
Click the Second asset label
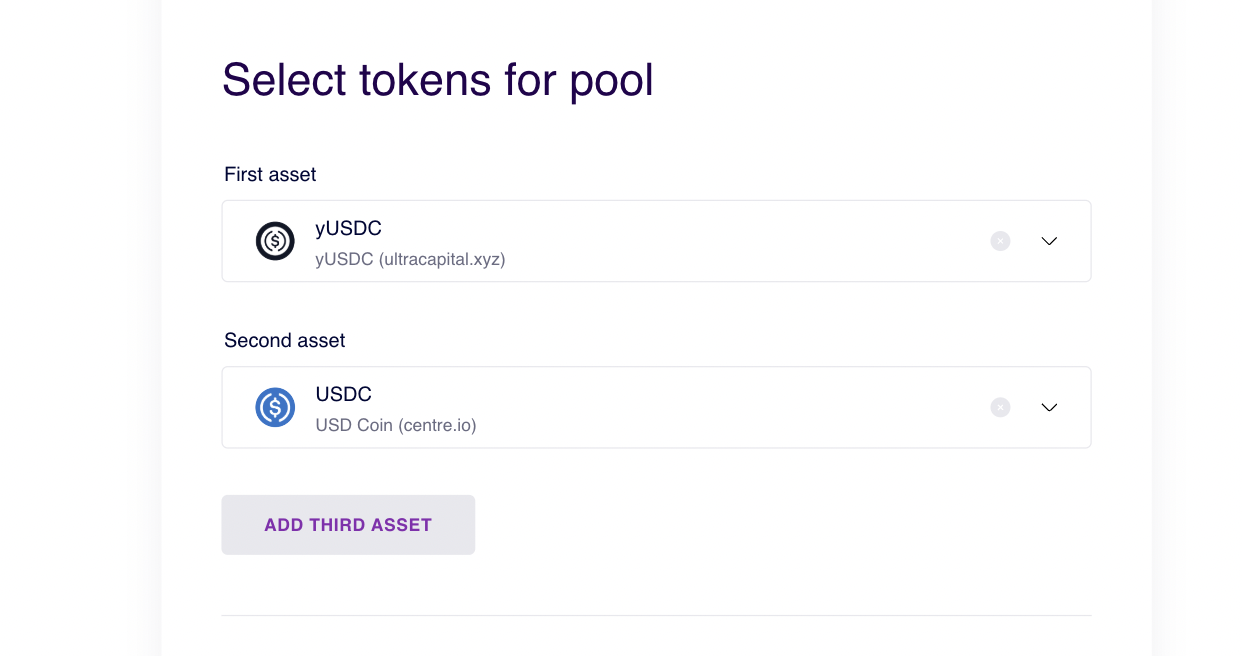point(285,340)
